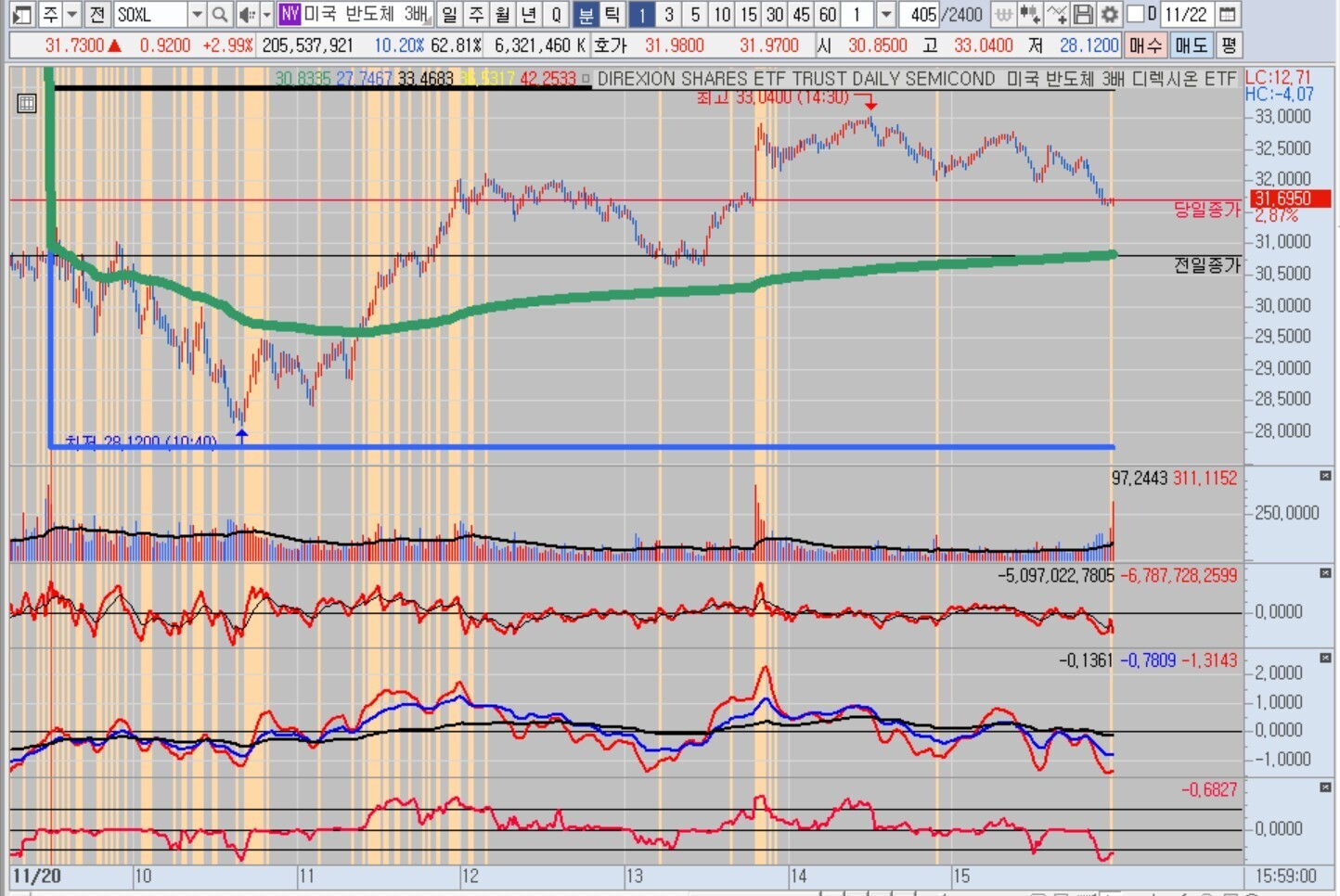This screenshot has width=1340, height=896.
Task: Click the candlestick add-indicator icon
Action: [1029, 14]
